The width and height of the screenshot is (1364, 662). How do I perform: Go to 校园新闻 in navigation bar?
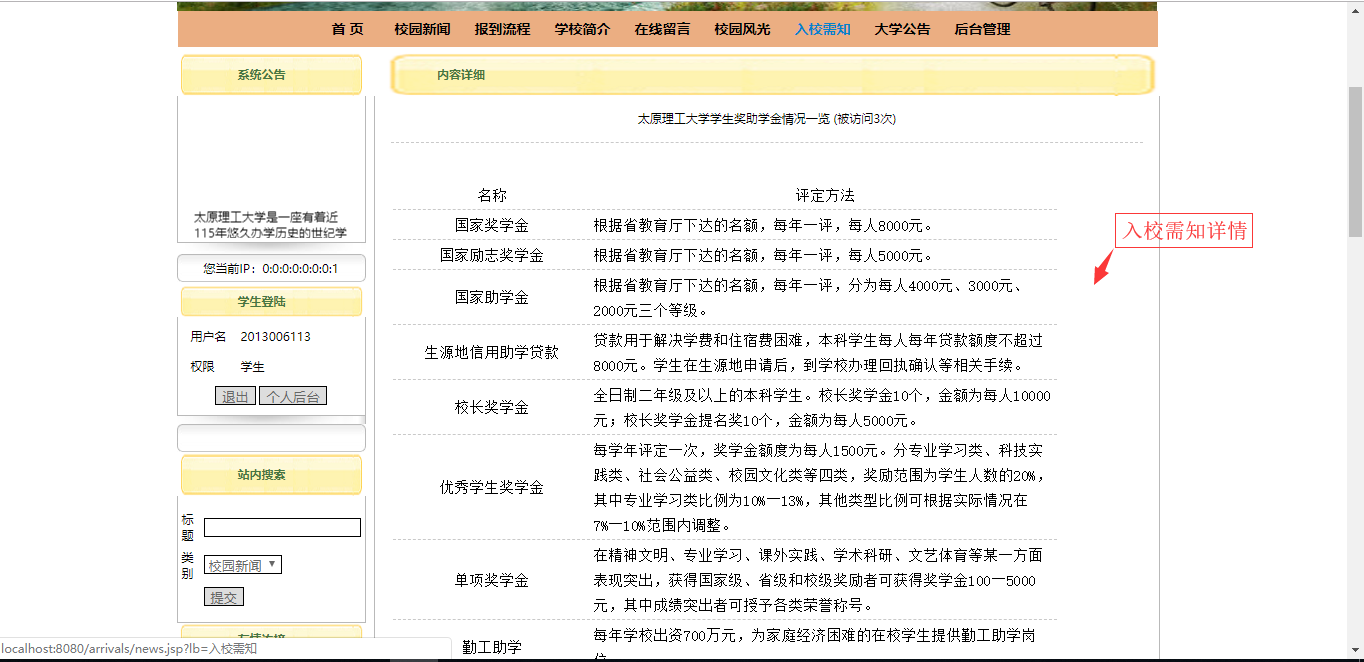click(x=422, y=29)
